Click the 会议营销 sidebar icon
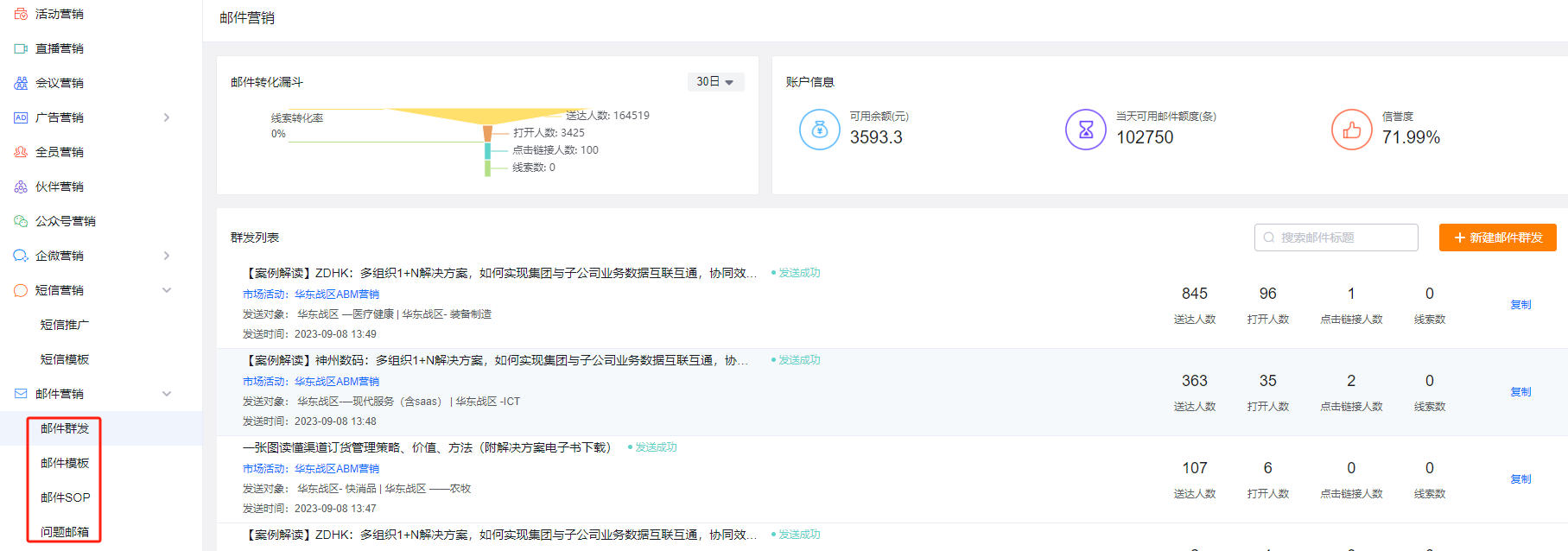The width and height of the screenshot is (1568, 551). (x=21, y=83)
